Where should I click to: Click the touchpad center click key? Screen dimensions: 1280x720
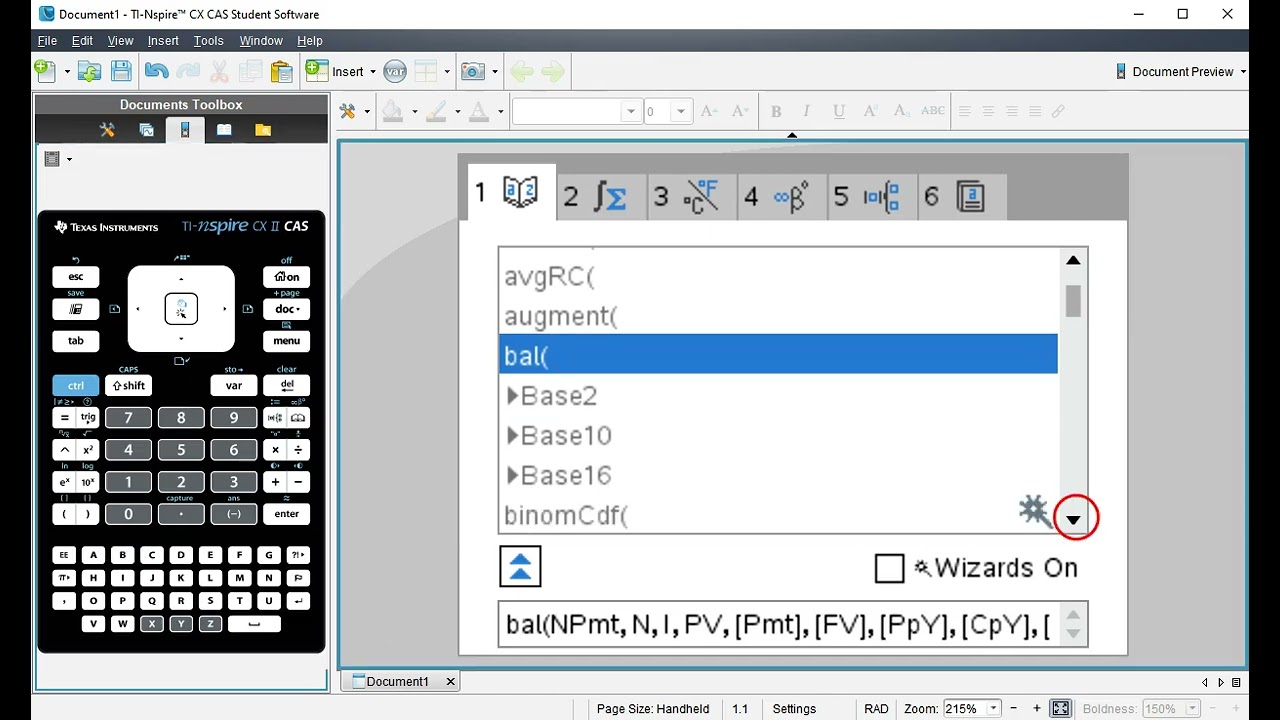coord(181,309)
